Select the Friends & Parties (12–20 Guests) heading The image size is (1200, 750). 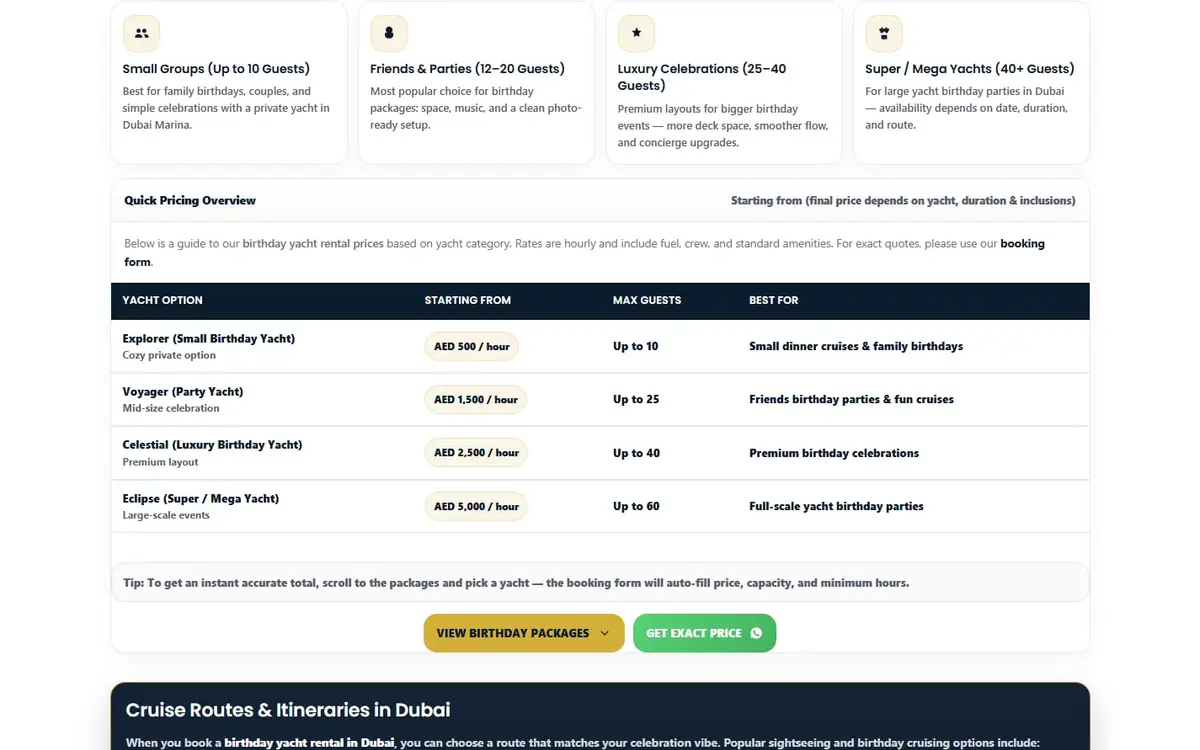click(467, 69)
